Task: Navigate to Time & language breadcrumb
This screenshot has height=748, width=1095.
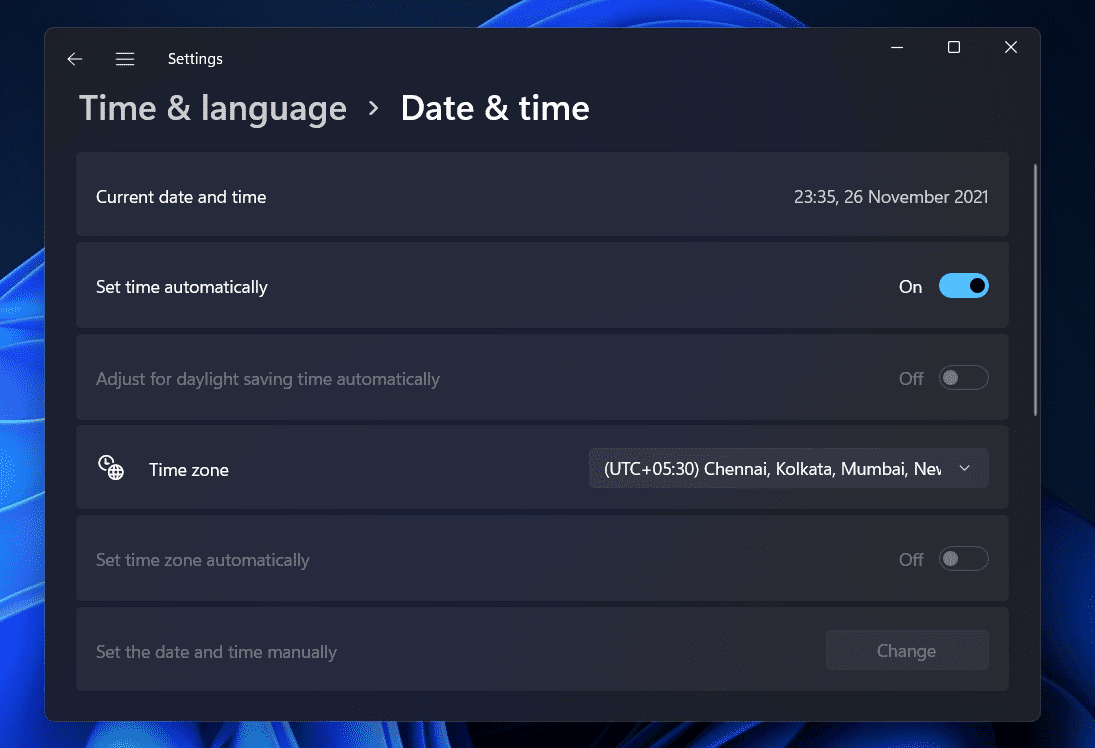Action: (x=212, y=108)
